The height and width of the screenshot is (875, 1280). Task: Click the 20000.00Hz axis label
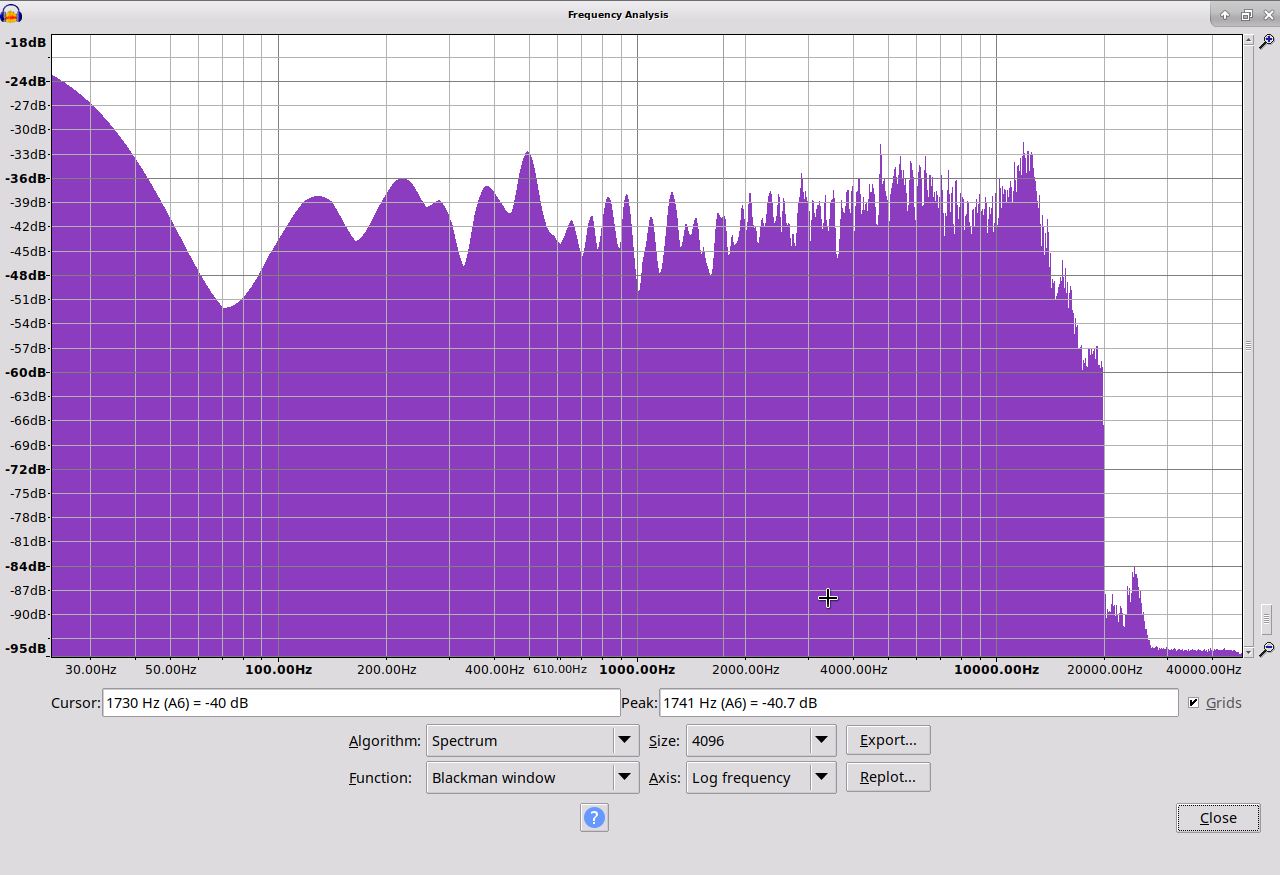pyautogui.click(x=1104, y=670)
